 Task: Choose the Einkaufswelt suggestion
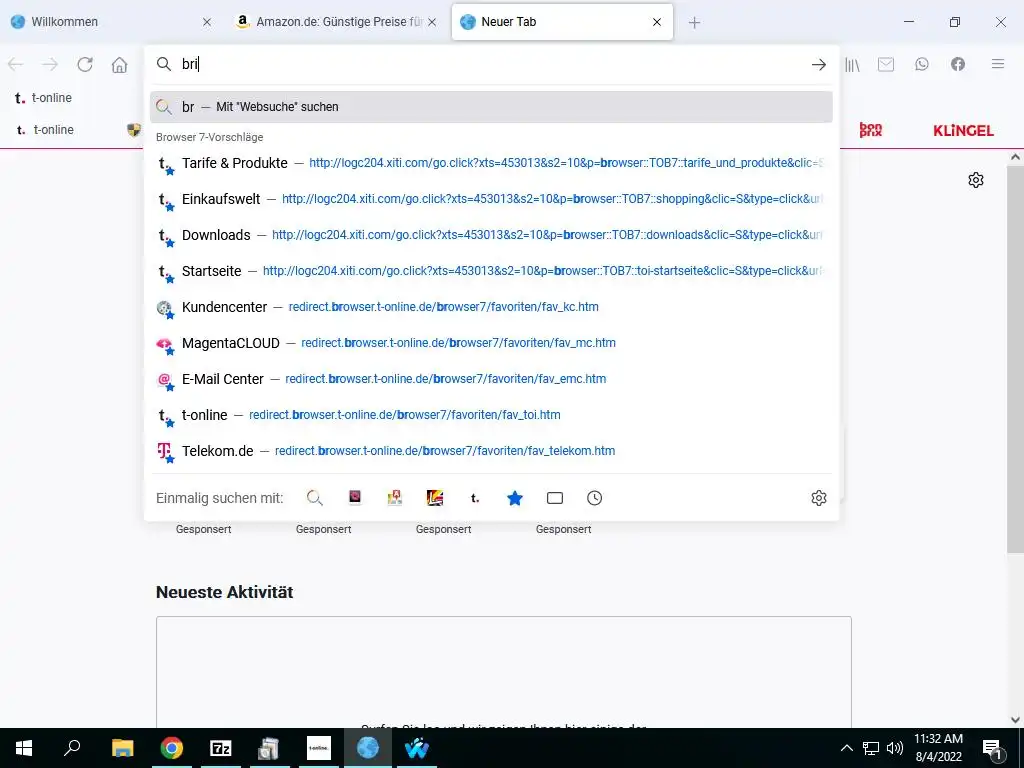point(491,199)
